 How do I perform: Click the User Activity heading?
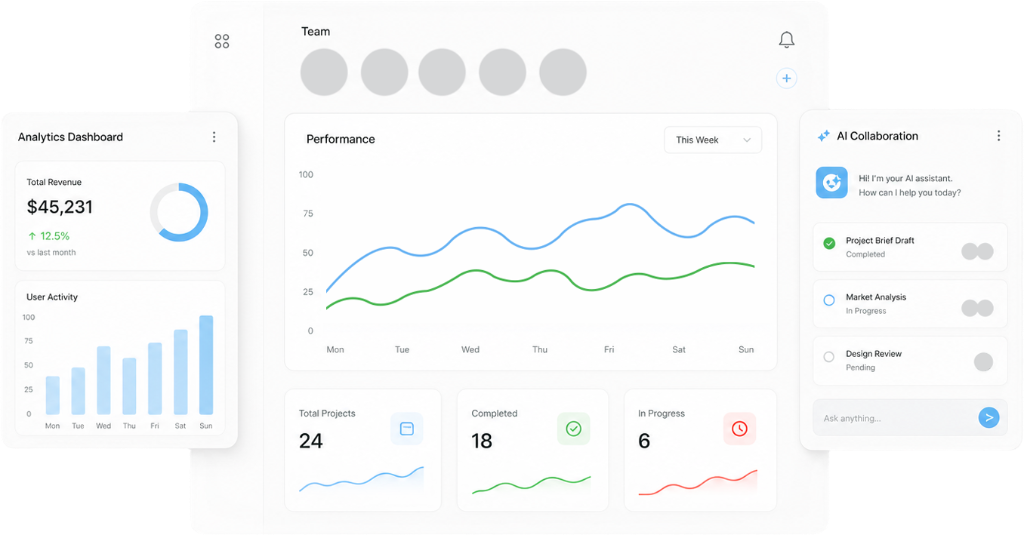coord(52,297)
